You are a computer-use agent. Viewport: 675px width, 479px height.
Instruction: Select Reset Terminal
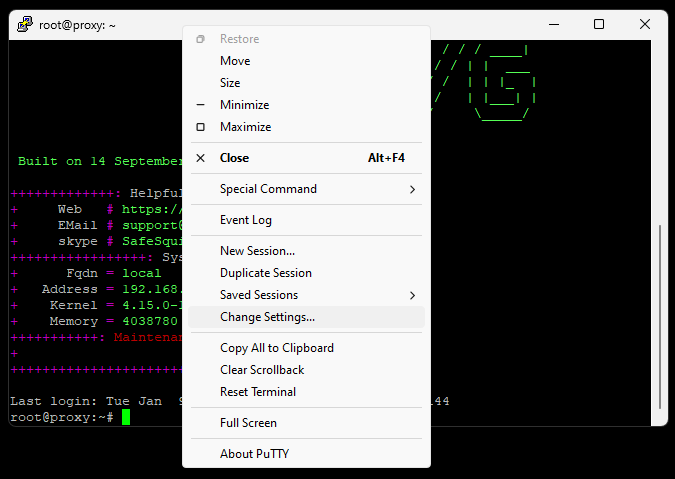click(306, 392)
